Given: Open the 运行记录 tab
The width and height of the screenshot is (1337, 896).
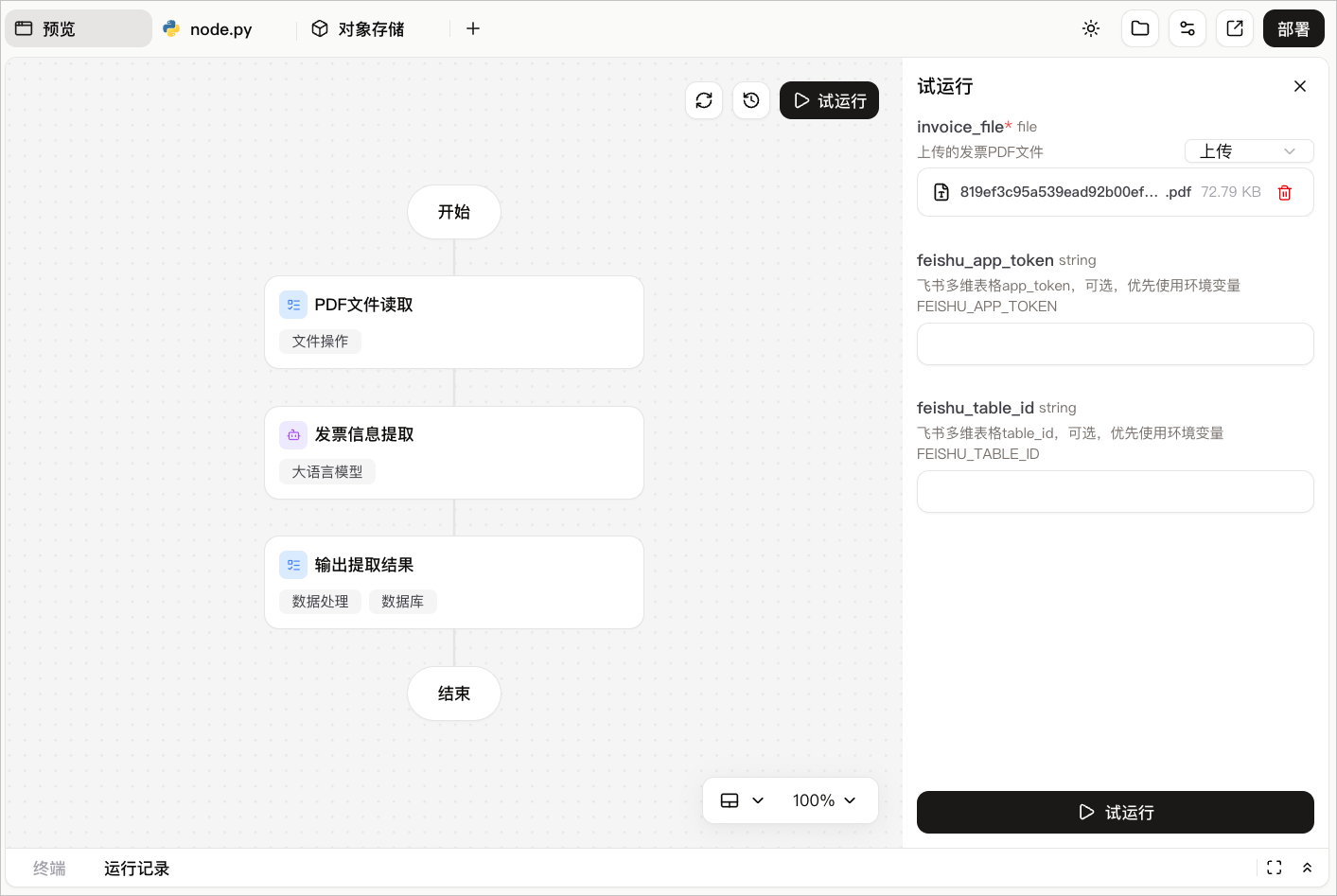Looking at the screenshot, I should click(x=136, y=869).
